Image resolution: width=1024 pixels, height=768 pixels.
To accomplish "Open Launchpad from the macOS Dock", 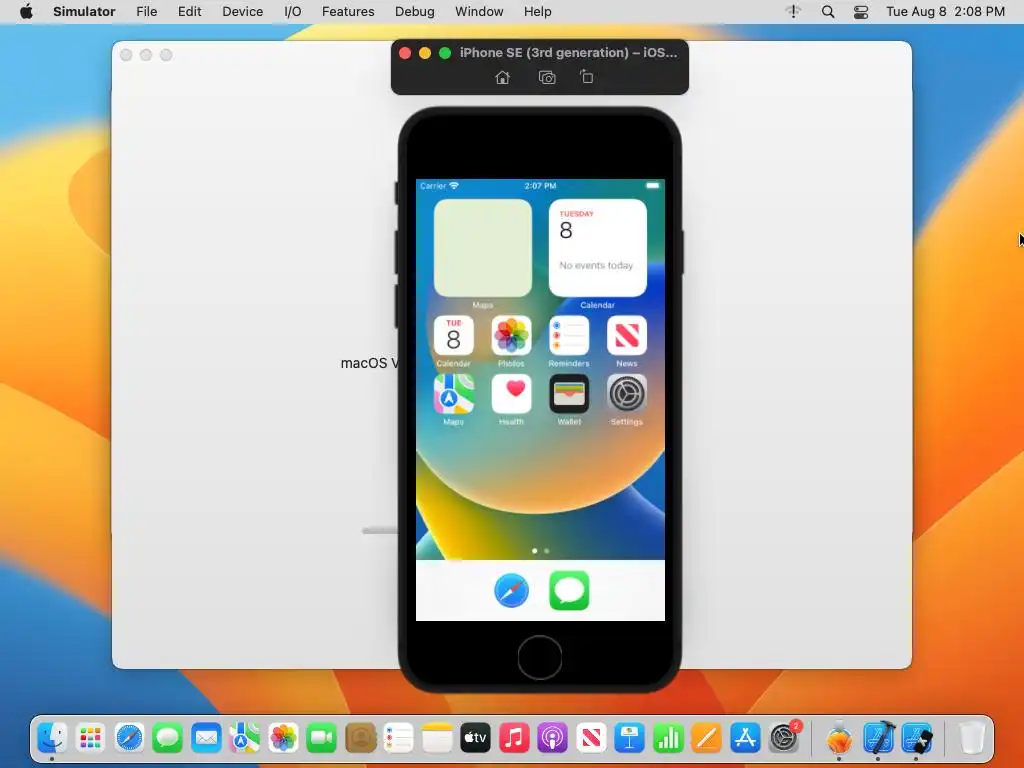I will [x=90, y=739].
